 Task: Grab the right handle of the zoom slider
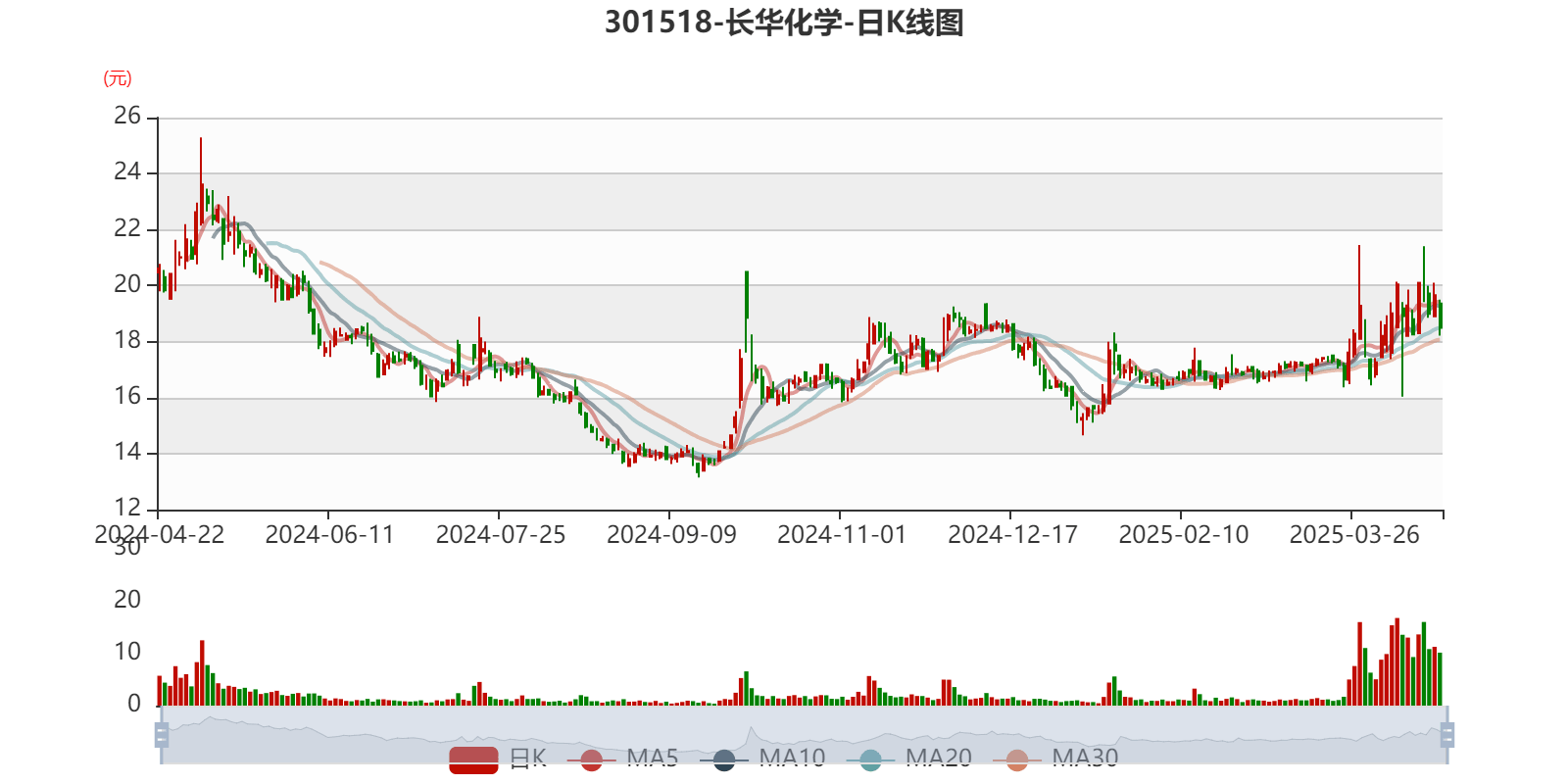point(1447,735)
